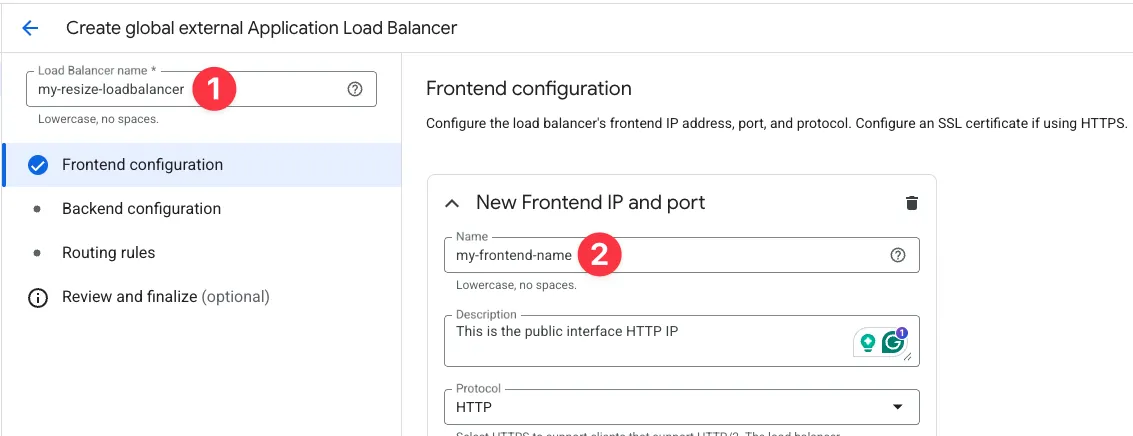Go to Backend configuration step
1133x436 pixels.
click(x=141, y=209)
